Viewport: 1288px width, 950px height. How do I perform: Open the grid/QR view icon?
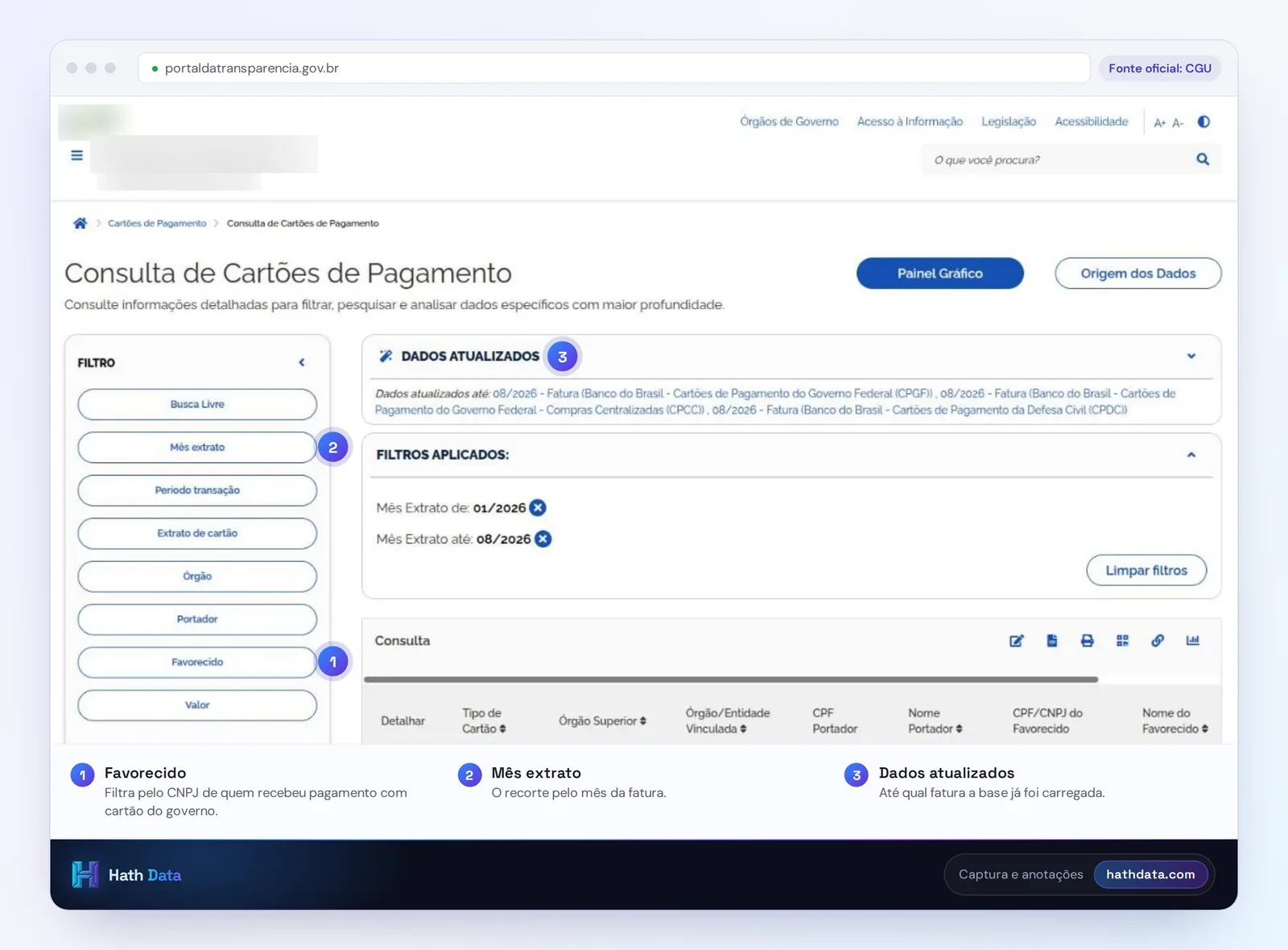tap(1122, 641)
